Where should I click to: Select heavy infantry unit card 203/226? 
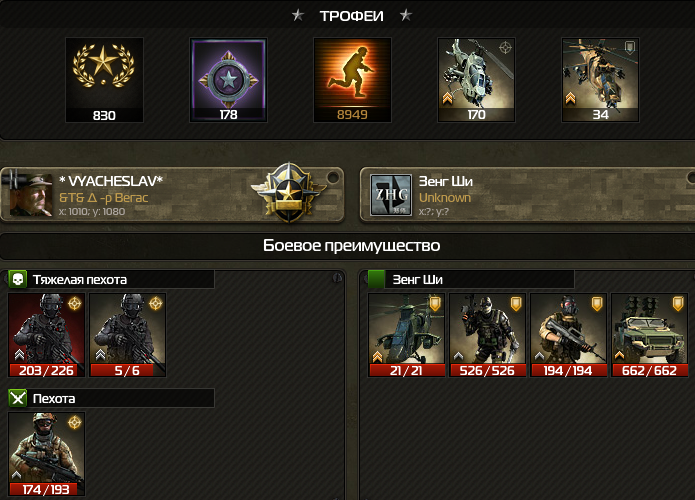tap(47, 335)
